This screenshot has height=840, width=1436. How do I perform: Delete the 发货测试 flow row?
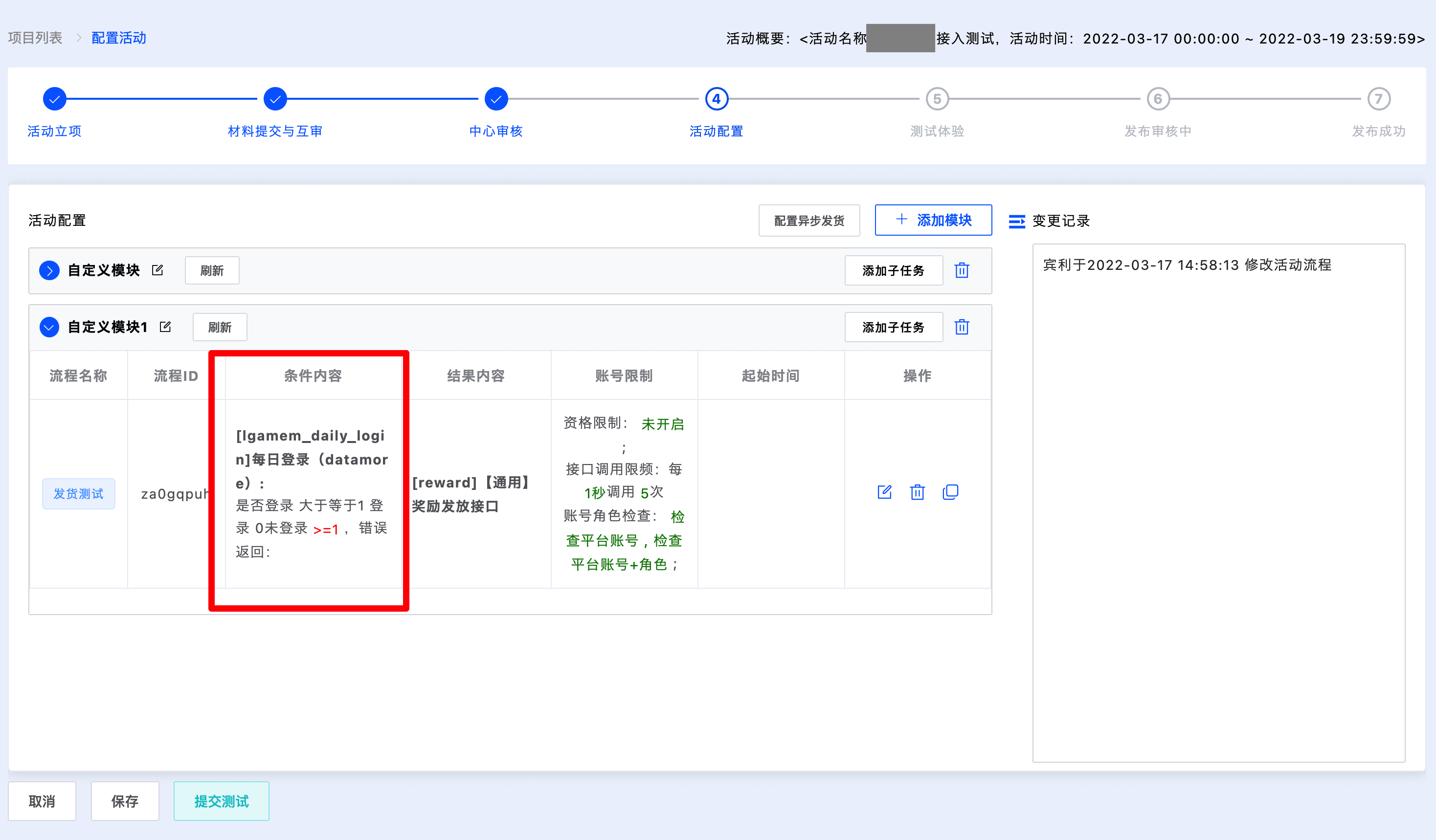(918, 492)
